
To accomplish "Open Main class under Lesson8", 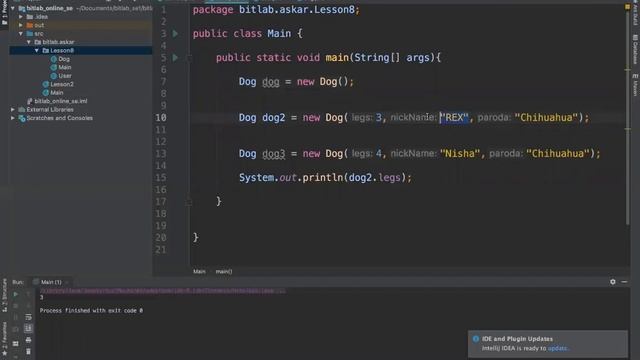I will point(64,67).
